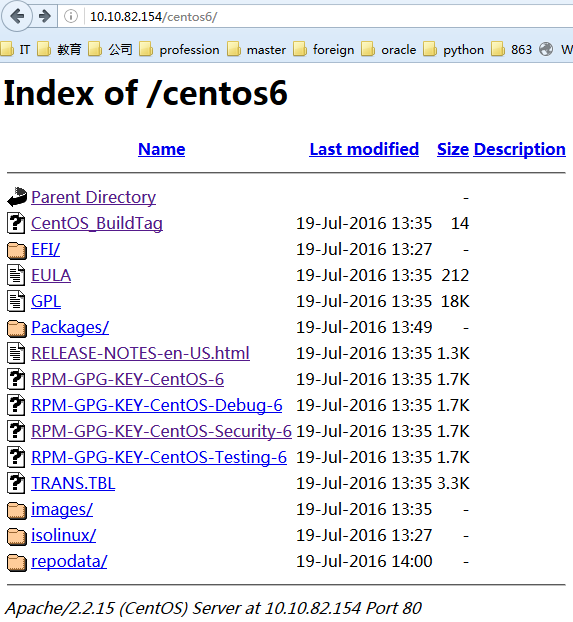Open the foreign bookmarks folder
Screen dimensions: 573x622
(323, 50)
